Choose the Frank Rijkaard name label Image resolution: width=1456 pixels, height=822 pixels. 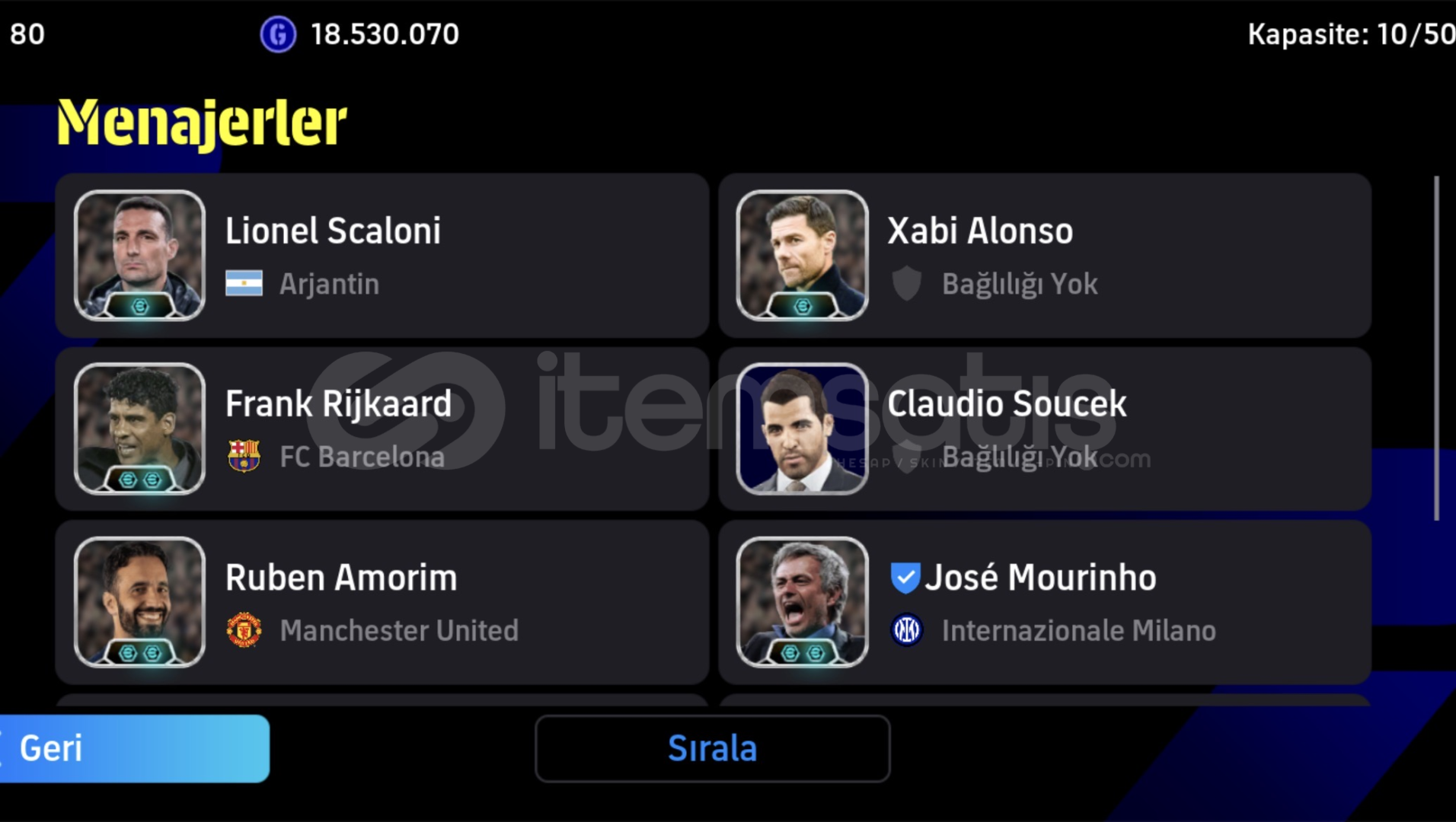(338, 404)
